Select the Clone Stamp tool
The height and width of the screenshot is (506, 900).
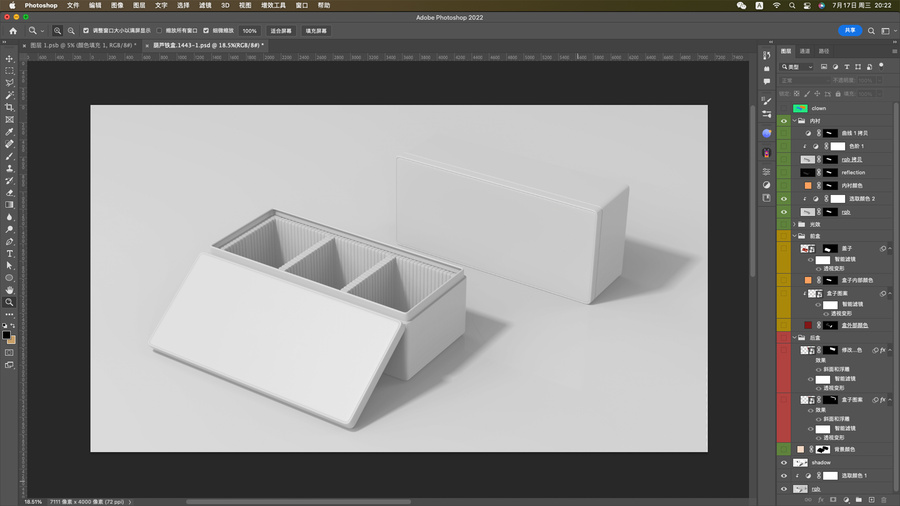point(9,168)
